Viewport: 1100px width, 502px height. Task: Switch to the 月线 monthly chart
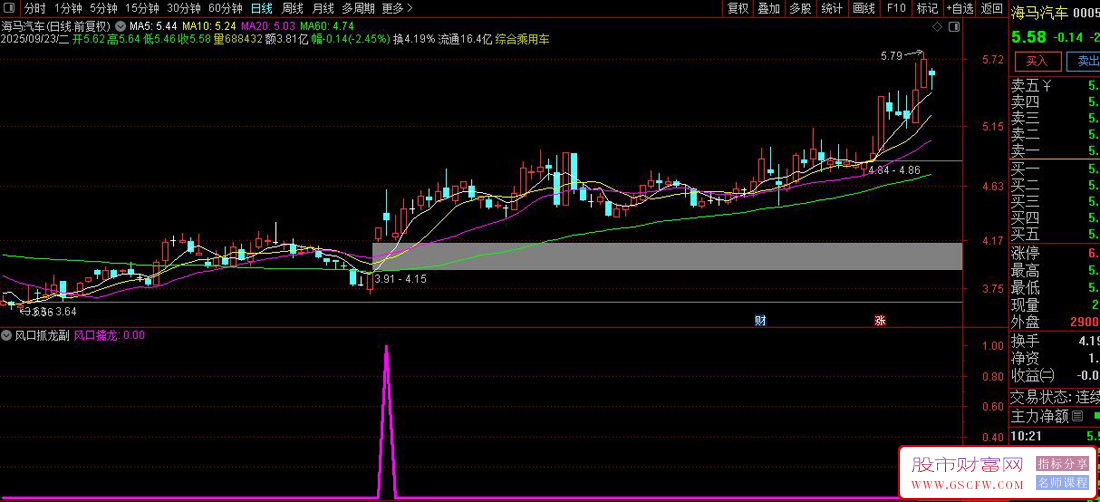(323, 8)
